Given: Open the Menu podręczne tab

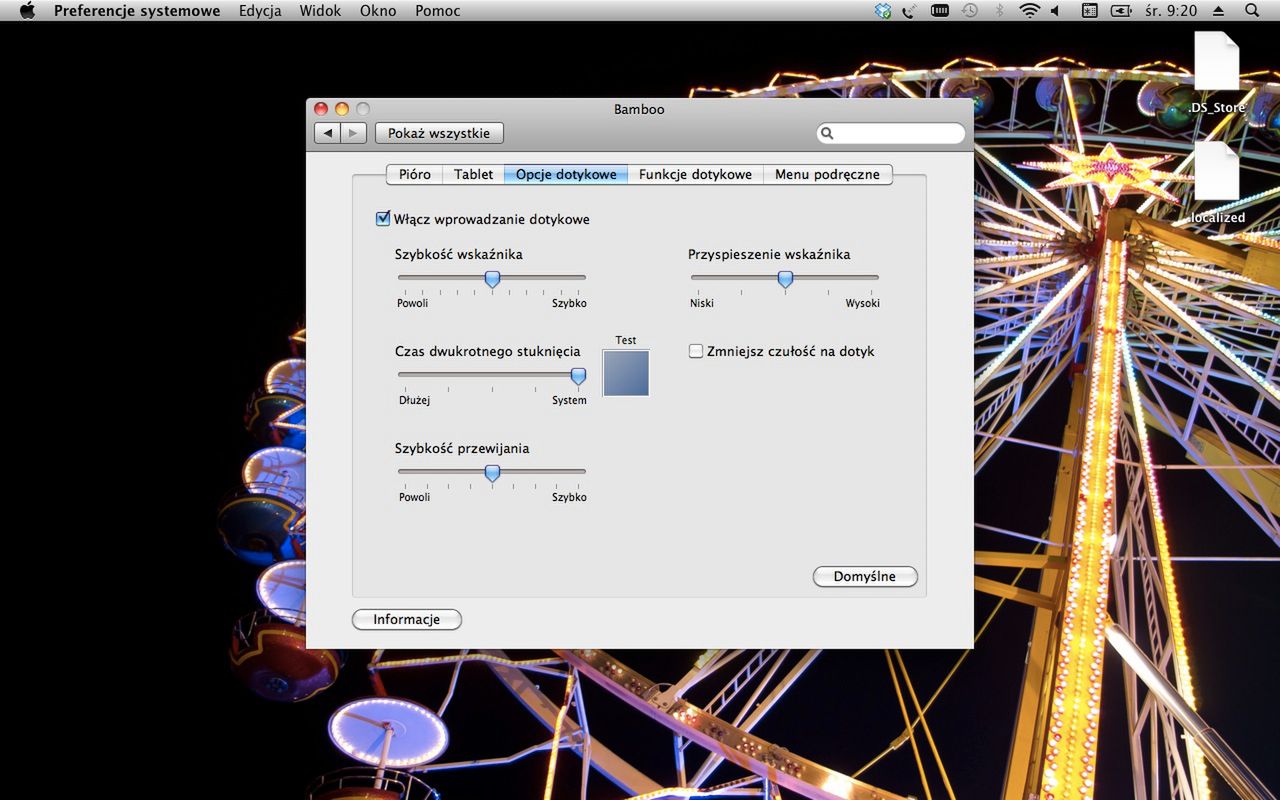Looking at the screenshot, I should [x=827, y=174].
